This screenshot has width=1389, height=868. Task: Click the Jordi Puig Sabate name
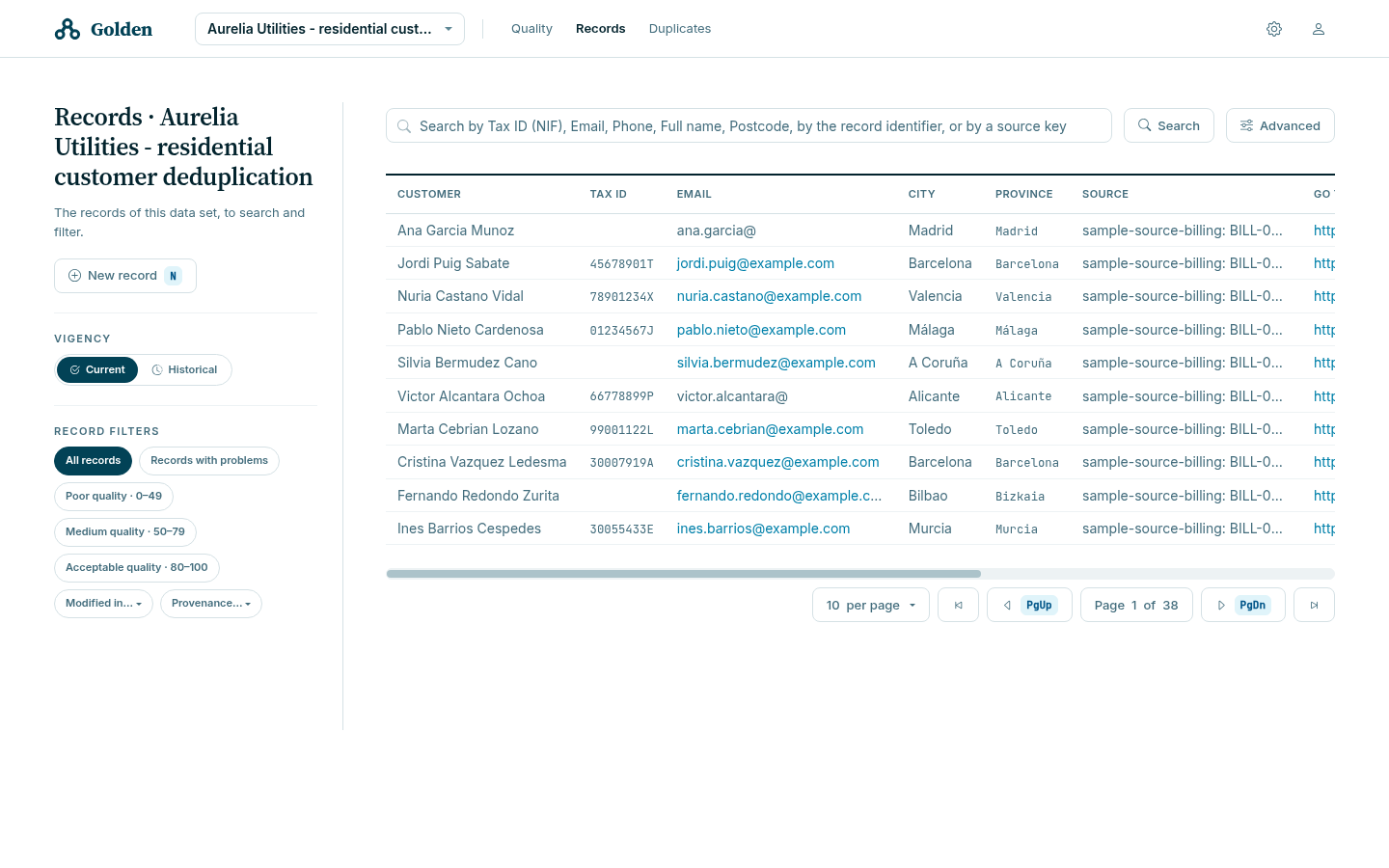pos(453,263)
